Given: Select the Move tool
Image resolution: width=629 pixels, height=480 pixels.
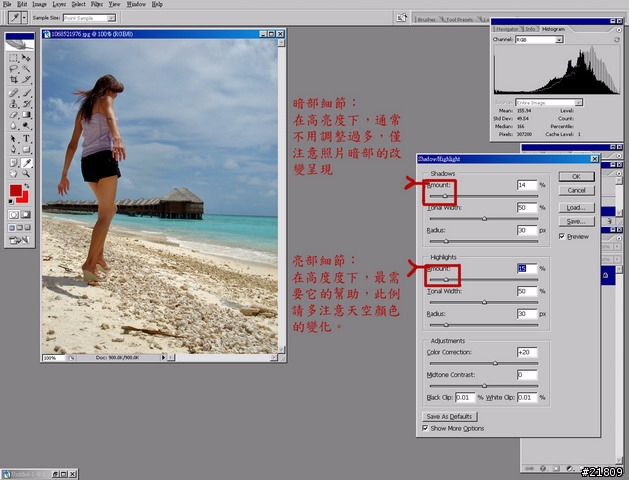Looking at the screenshot, I should tap(26, 58).
